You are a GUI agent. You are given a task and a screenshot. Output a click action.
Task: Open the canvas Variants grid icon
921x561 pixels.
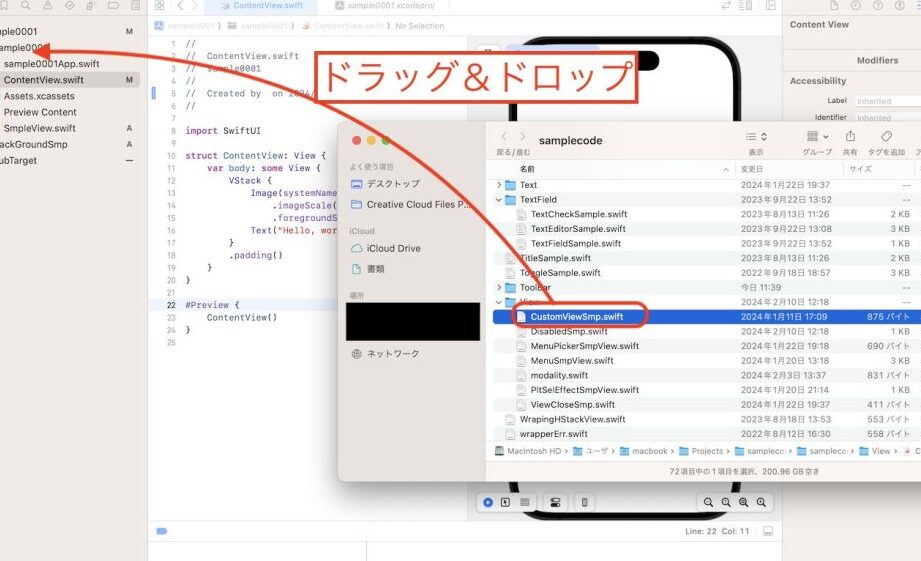click(x=524, y=502)
